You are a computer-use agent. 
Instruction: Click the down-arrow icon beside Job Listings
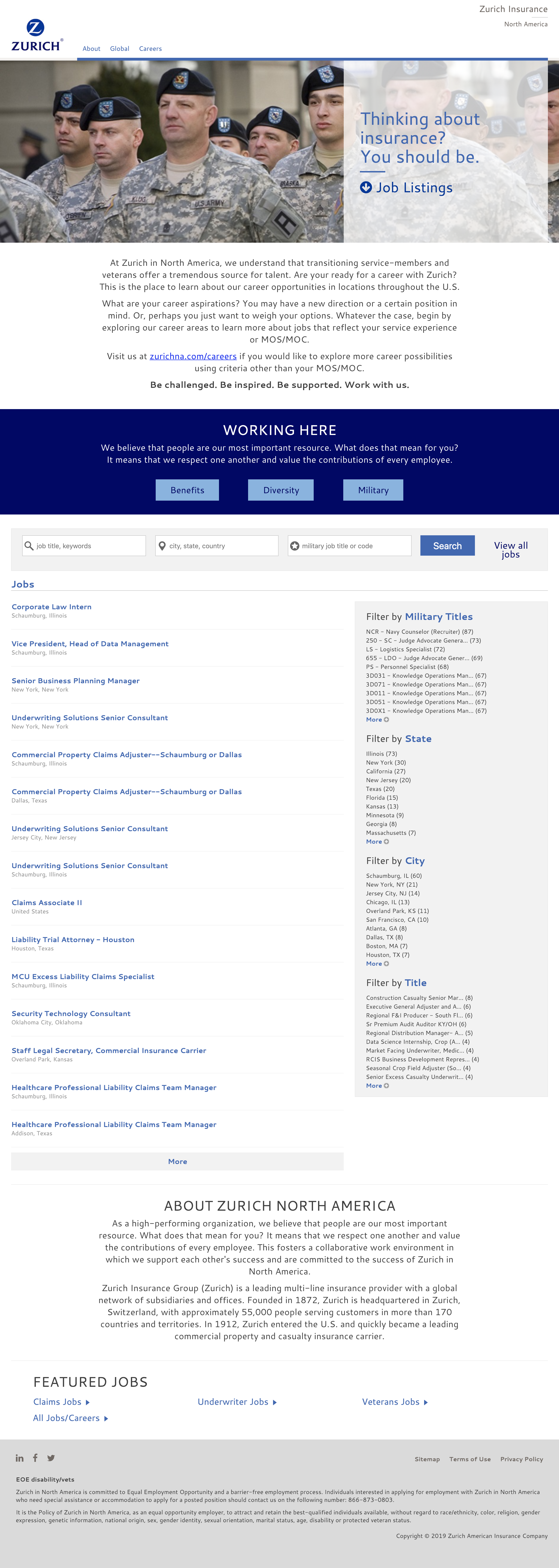(366, 187)
